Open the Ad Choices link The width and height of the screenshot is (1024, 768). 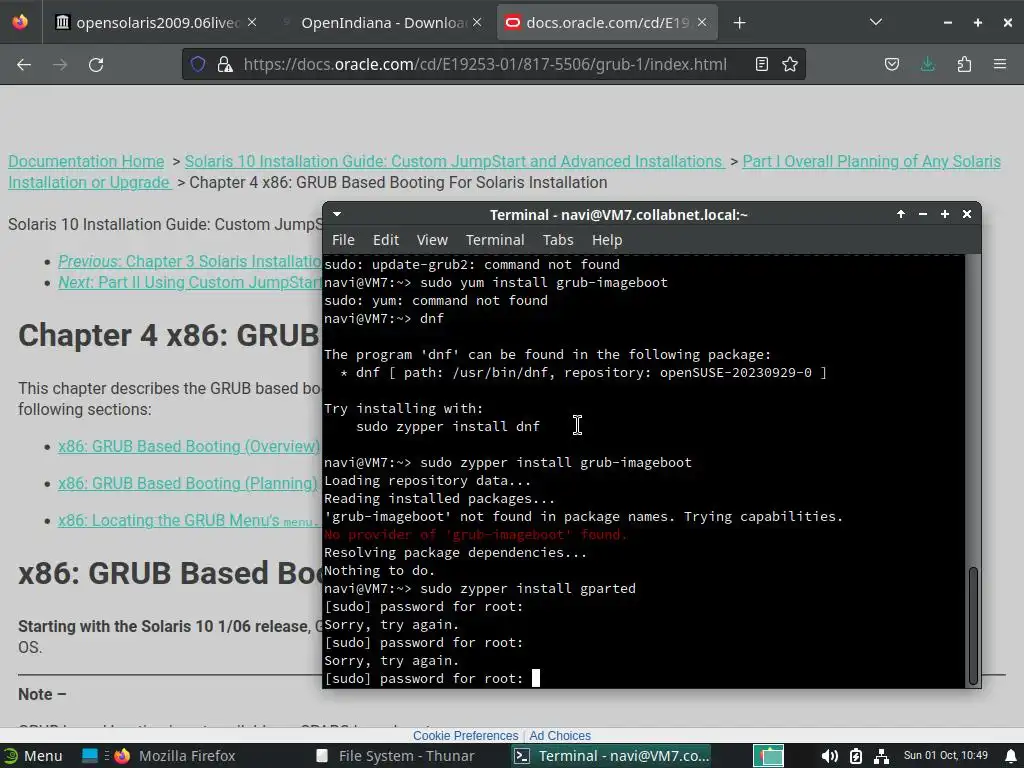[560, 735]
